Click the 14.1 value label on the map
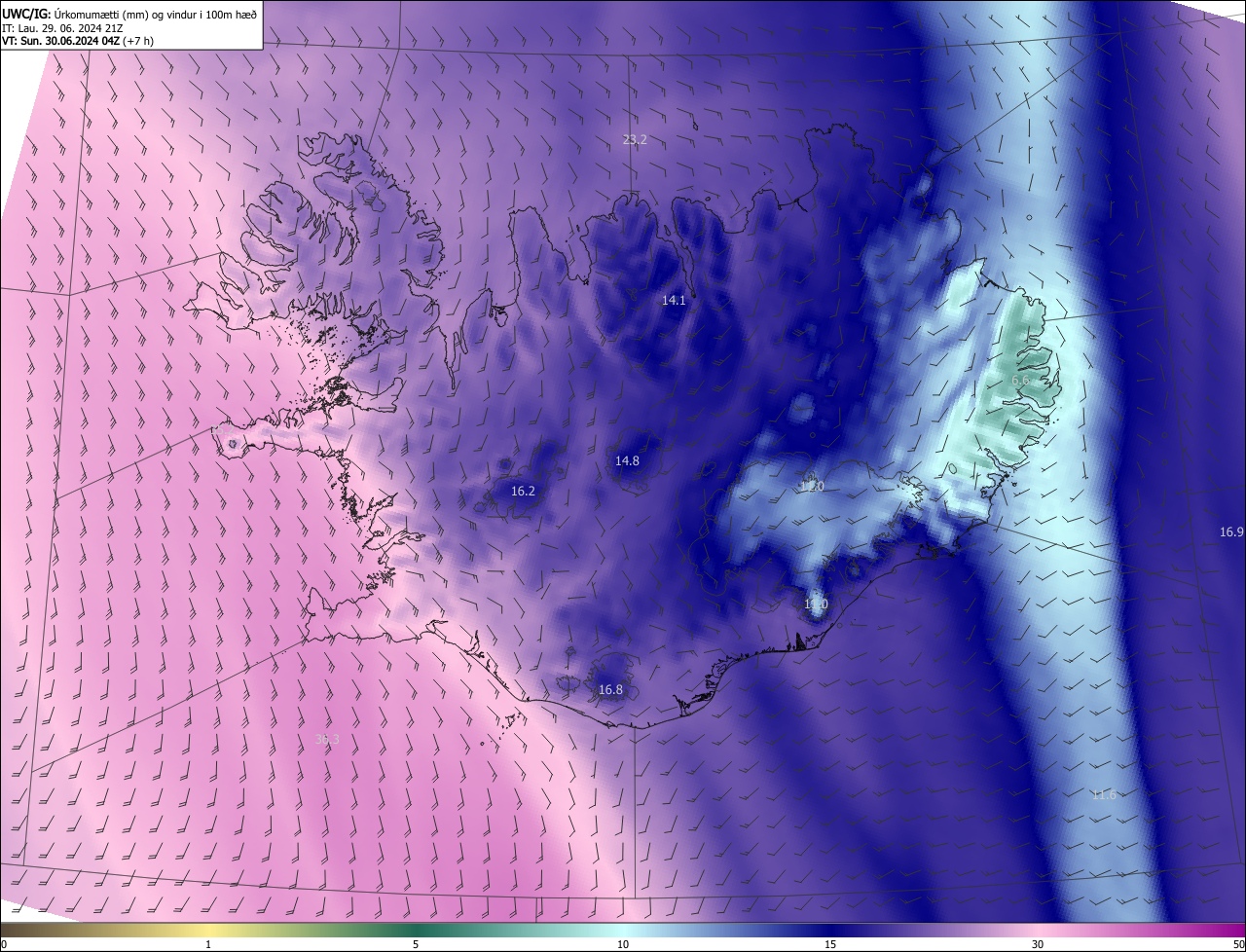The image size is (1246, 952). tap(674, 301)
